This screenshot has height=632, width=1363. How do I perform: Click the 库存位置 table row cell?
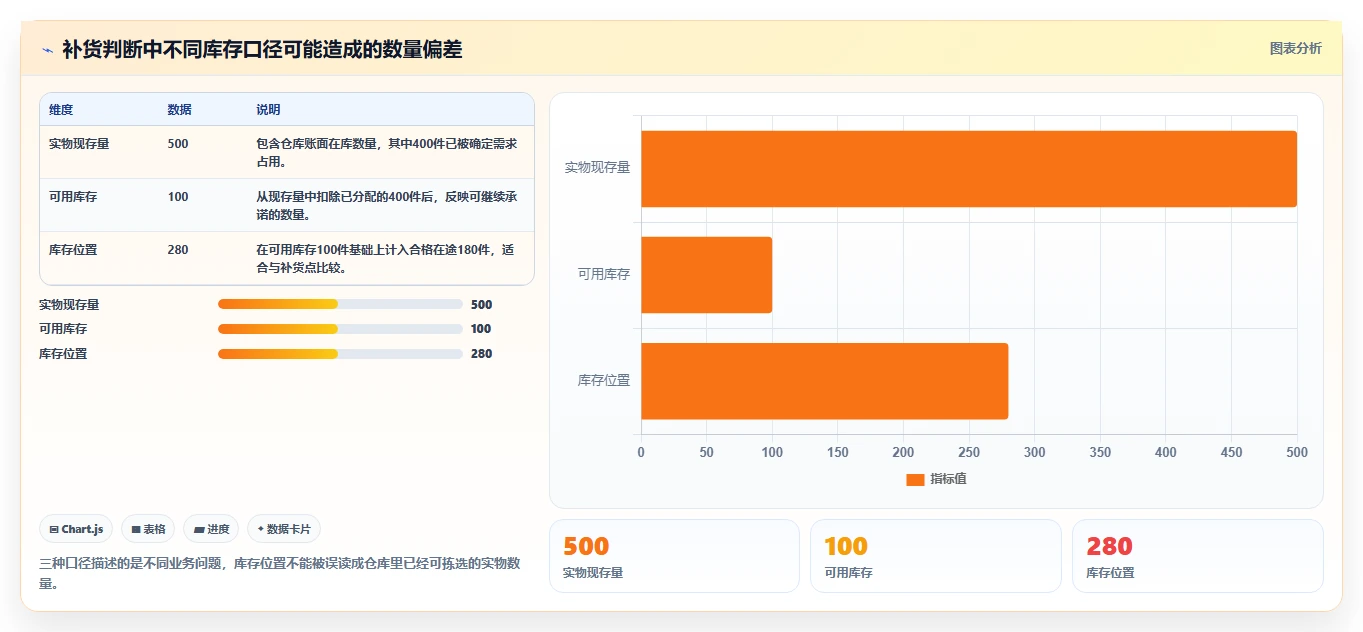tap(73, 249)
